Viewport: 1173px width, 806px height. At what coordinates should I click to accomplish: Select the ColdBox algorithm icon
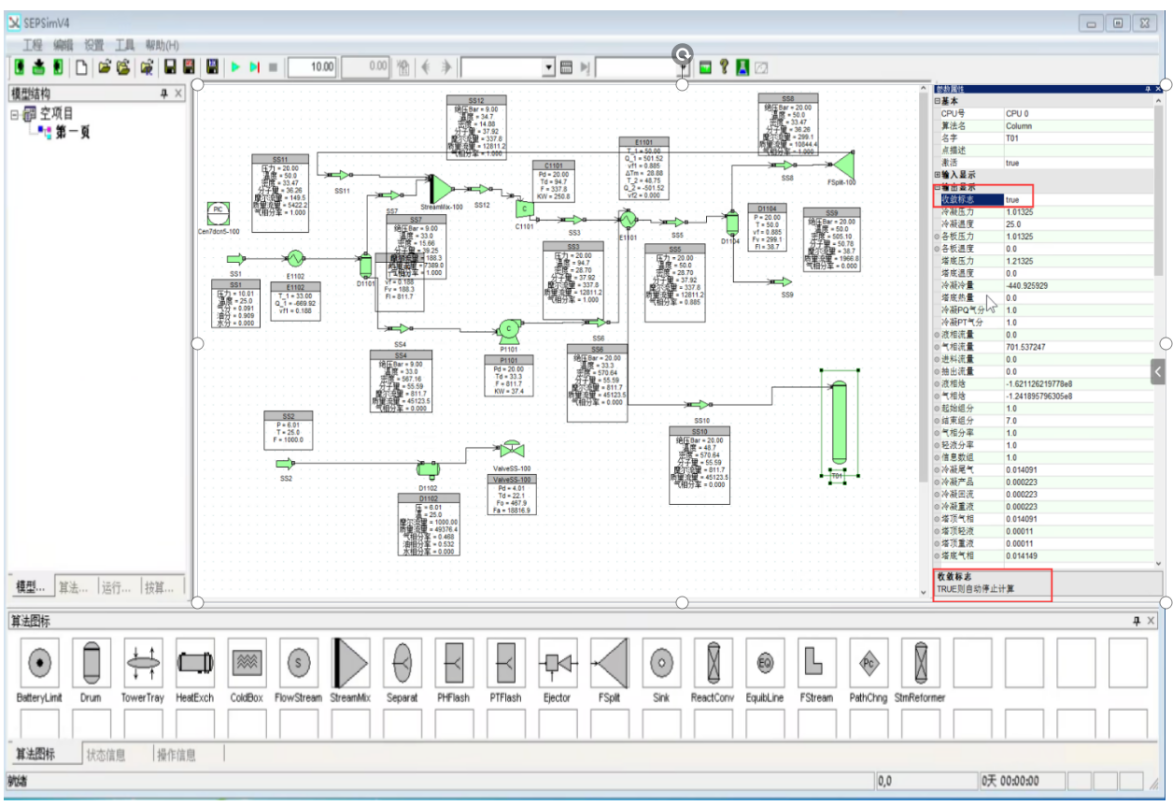pos(246,663)
